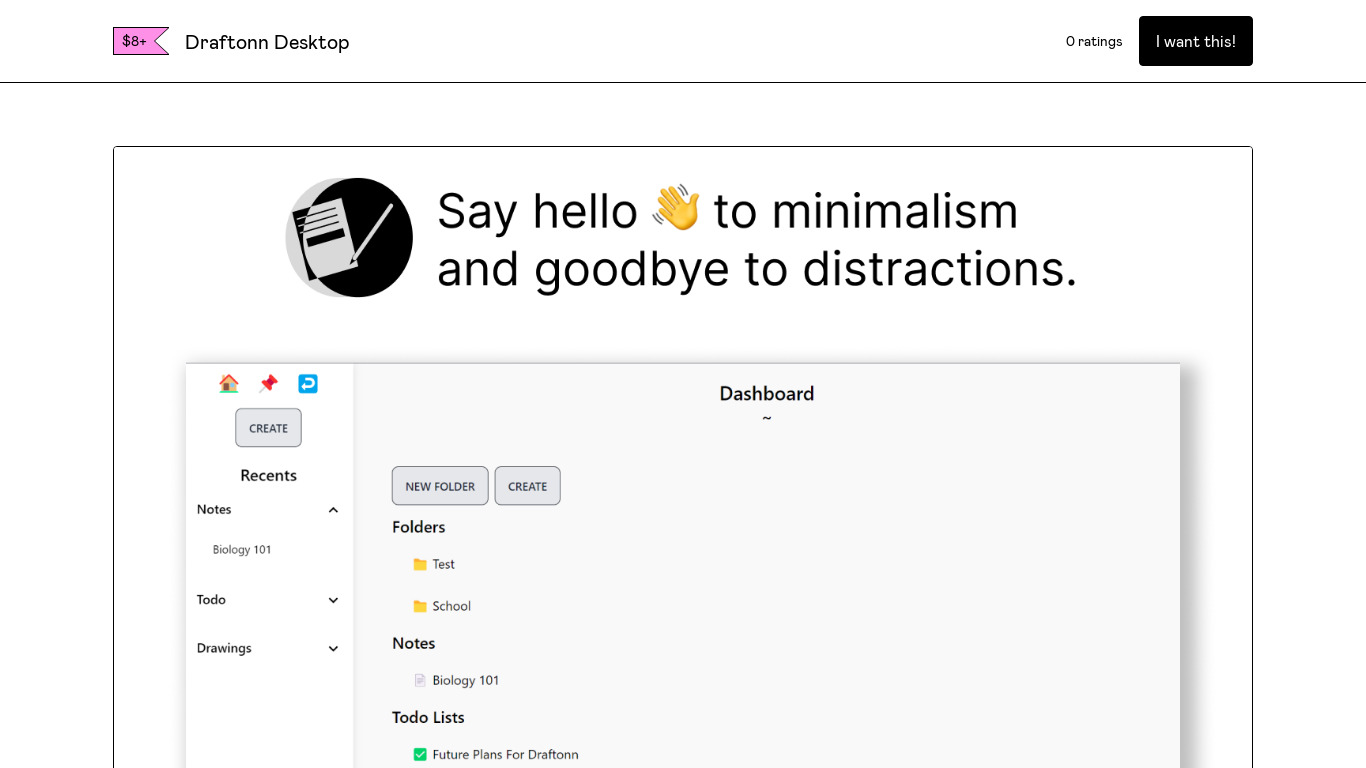The width and height of the screenshot is (1366, 768).
Task: Open Future Plans For Draftonn todo list
Action: click(506, 755)
